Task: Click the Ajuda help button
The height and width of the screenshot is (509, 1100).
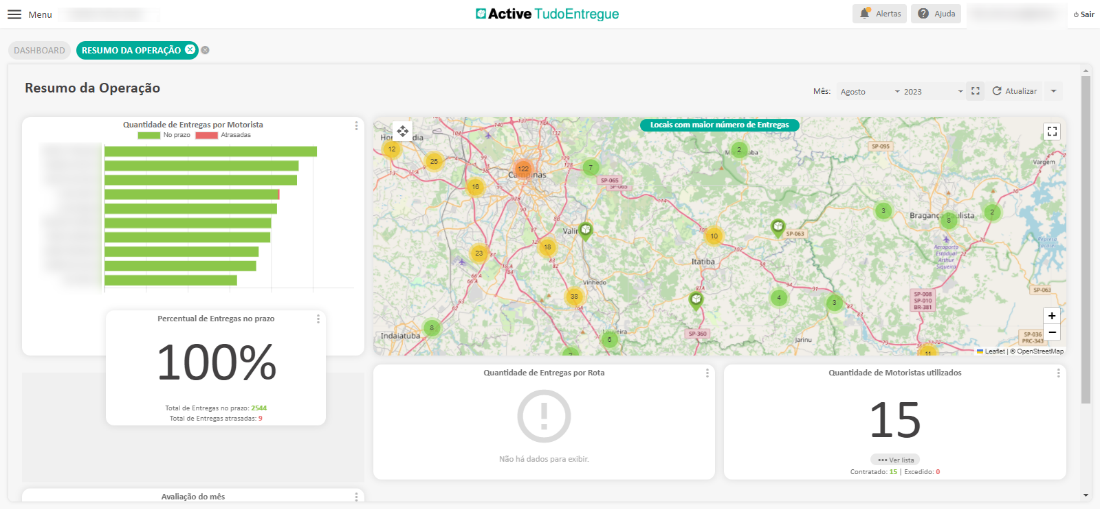Action: click(x=935, y=14)
